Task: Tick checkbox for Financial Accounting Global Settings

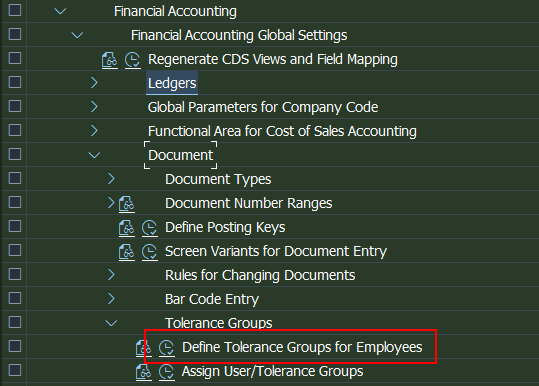Action: [15, 34]
